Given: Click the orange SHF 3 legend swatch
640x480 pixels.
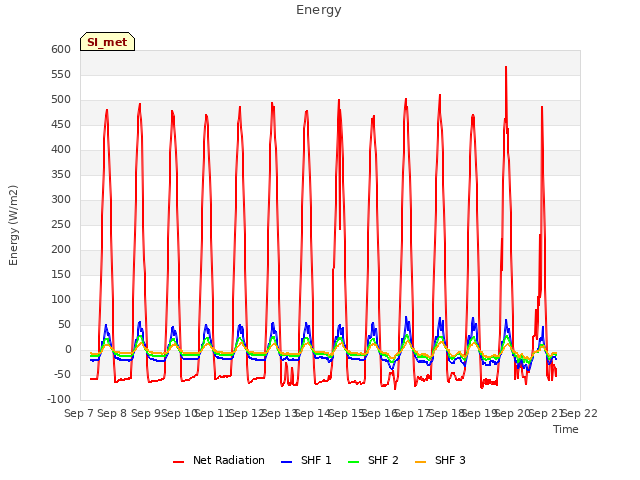Looking at the screenshot, I should click(x=420, y=462).
